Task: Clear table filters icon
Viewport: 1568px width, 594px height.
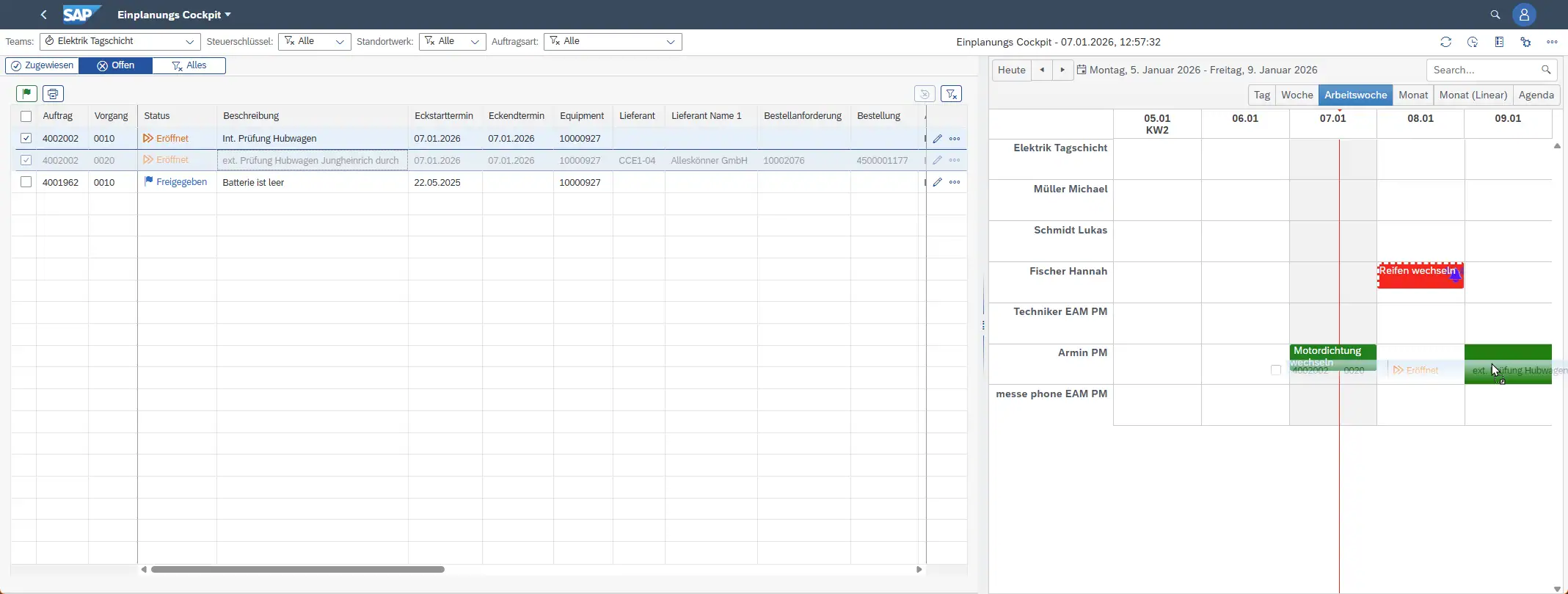Action: 951,94
